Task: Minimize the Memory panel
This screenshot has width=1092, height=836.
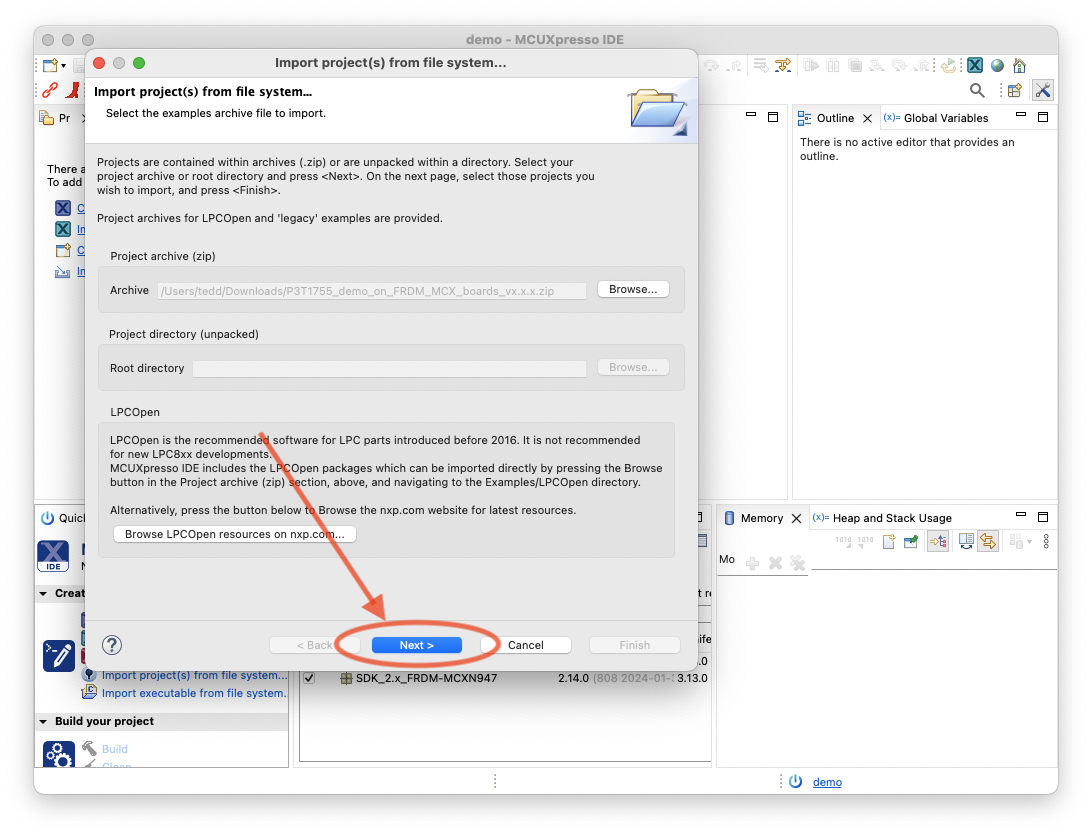Action: click(x=1021, y=515)
